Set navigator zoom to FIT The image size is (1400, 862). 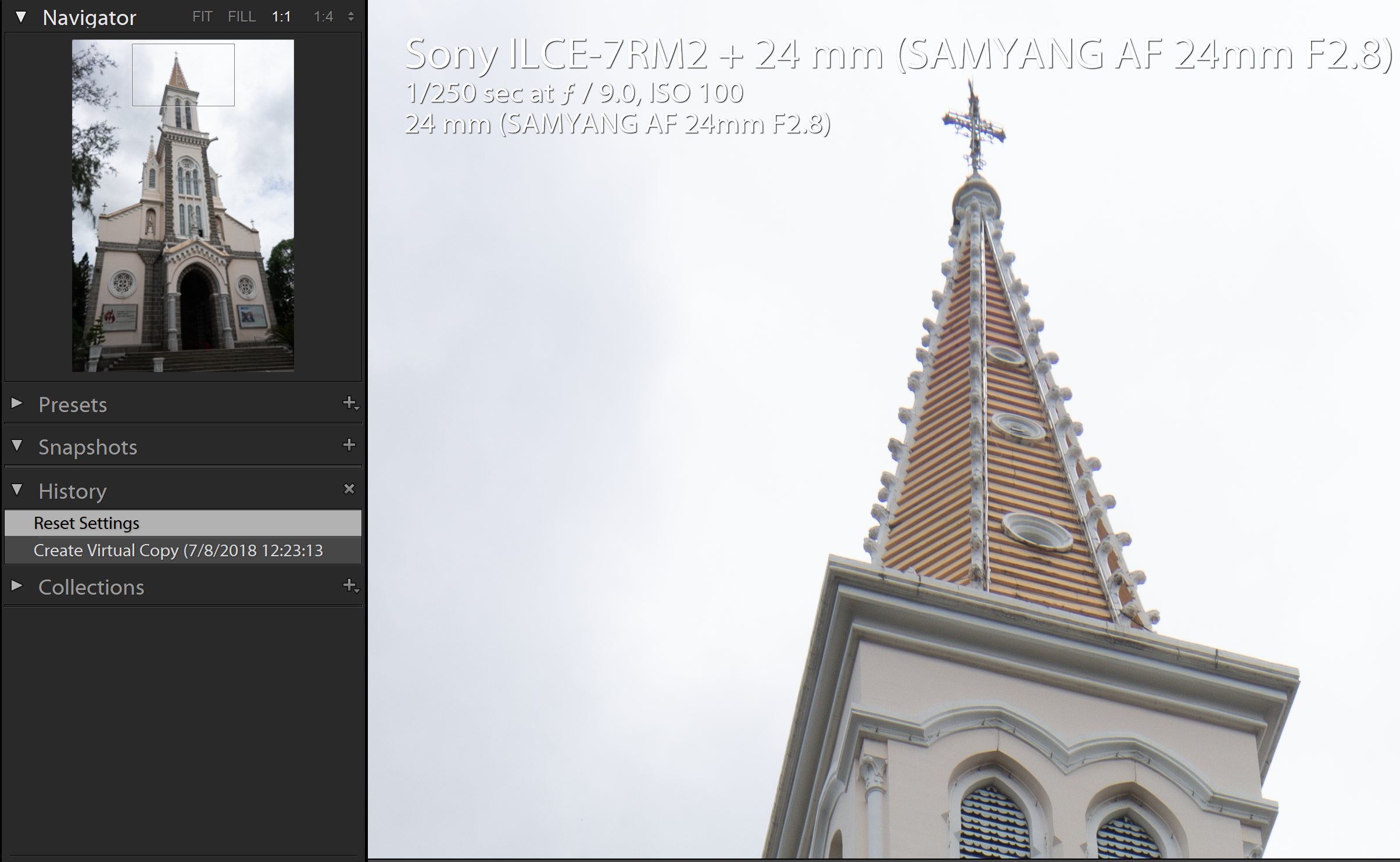[x=202, y=17]
